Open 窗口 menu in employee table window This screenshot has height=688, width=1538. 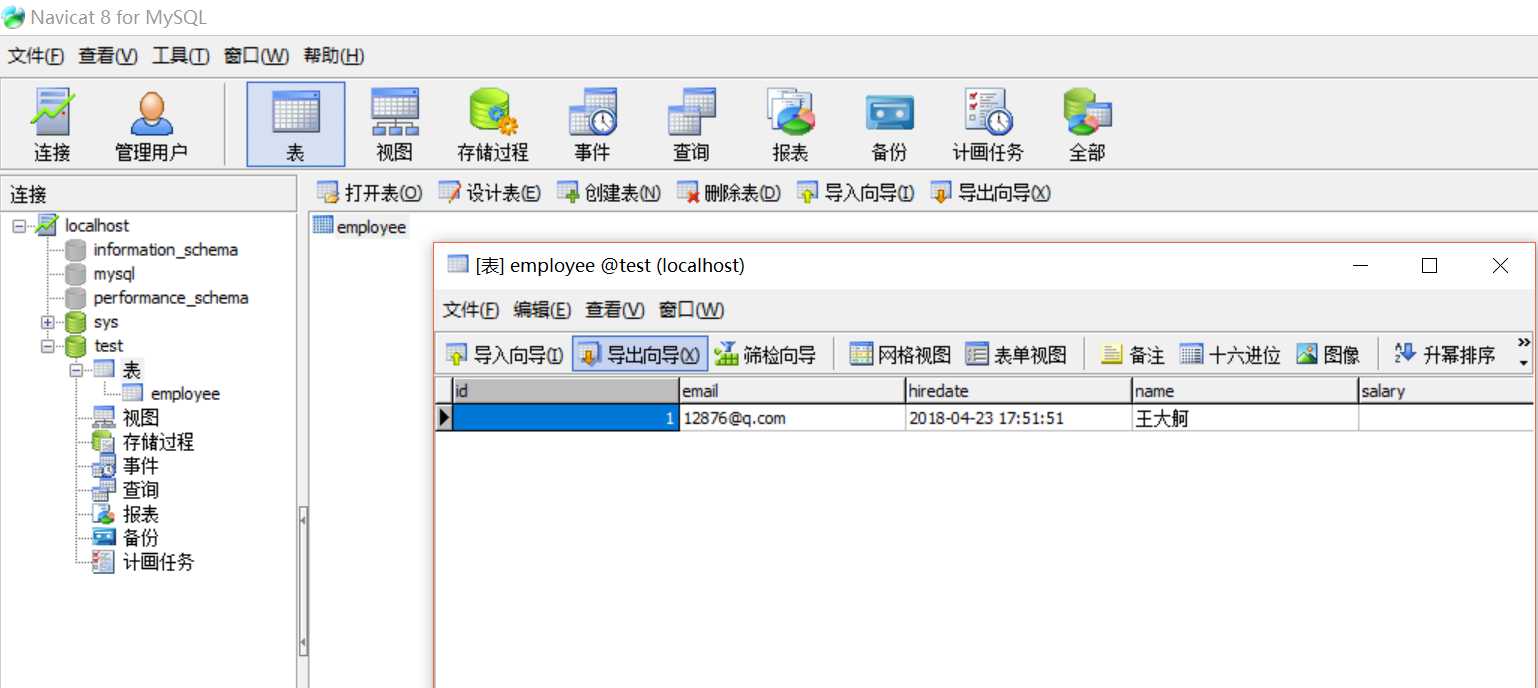(x=692, y=310)
